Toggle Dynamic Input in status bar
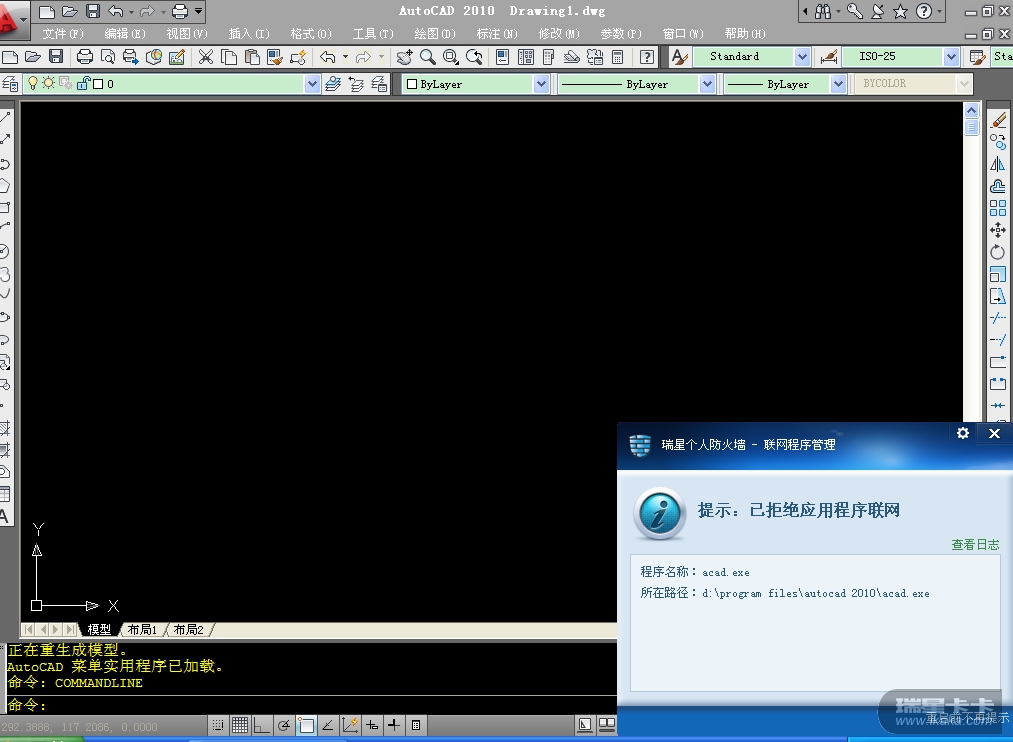 pyautogui.click(x=372, y=725)
